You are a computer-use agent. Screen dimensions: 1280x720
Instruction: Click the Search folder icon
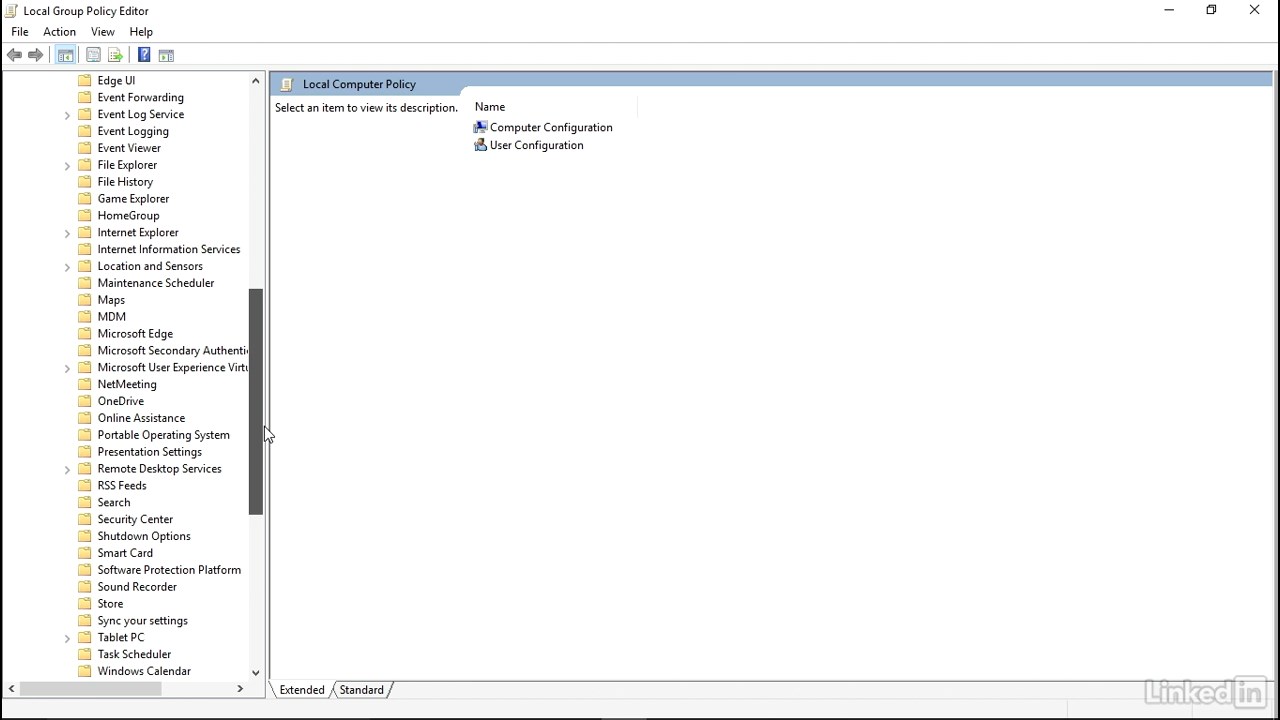point(85,502)
